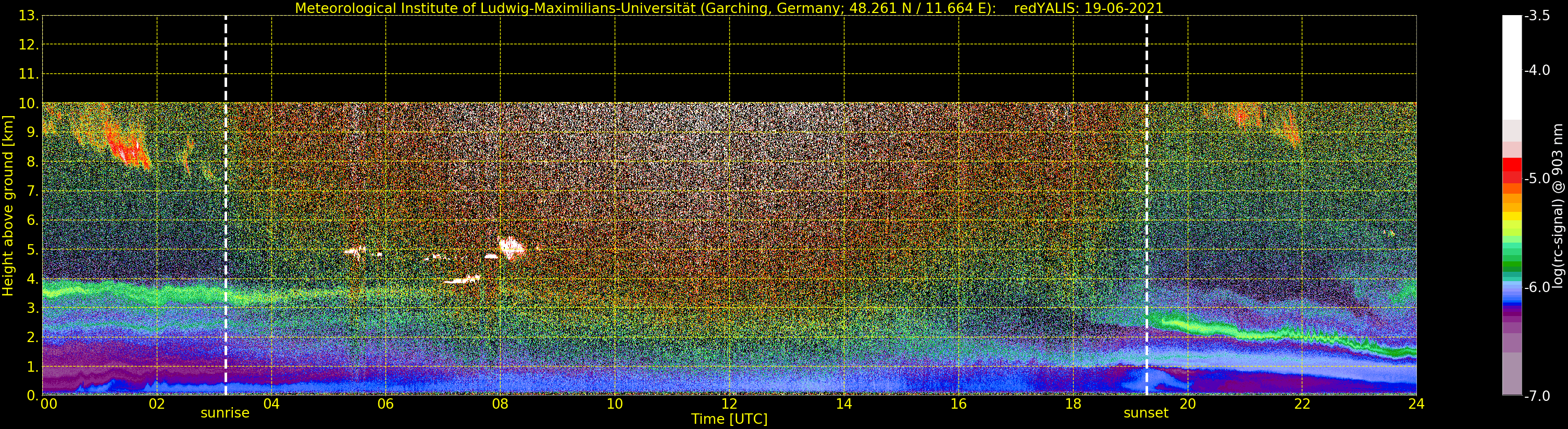Click the plot title mentioning redYALIS: 19-06-2021
The height and width of the screenshot is (429, 1568).
coord(729,8)
